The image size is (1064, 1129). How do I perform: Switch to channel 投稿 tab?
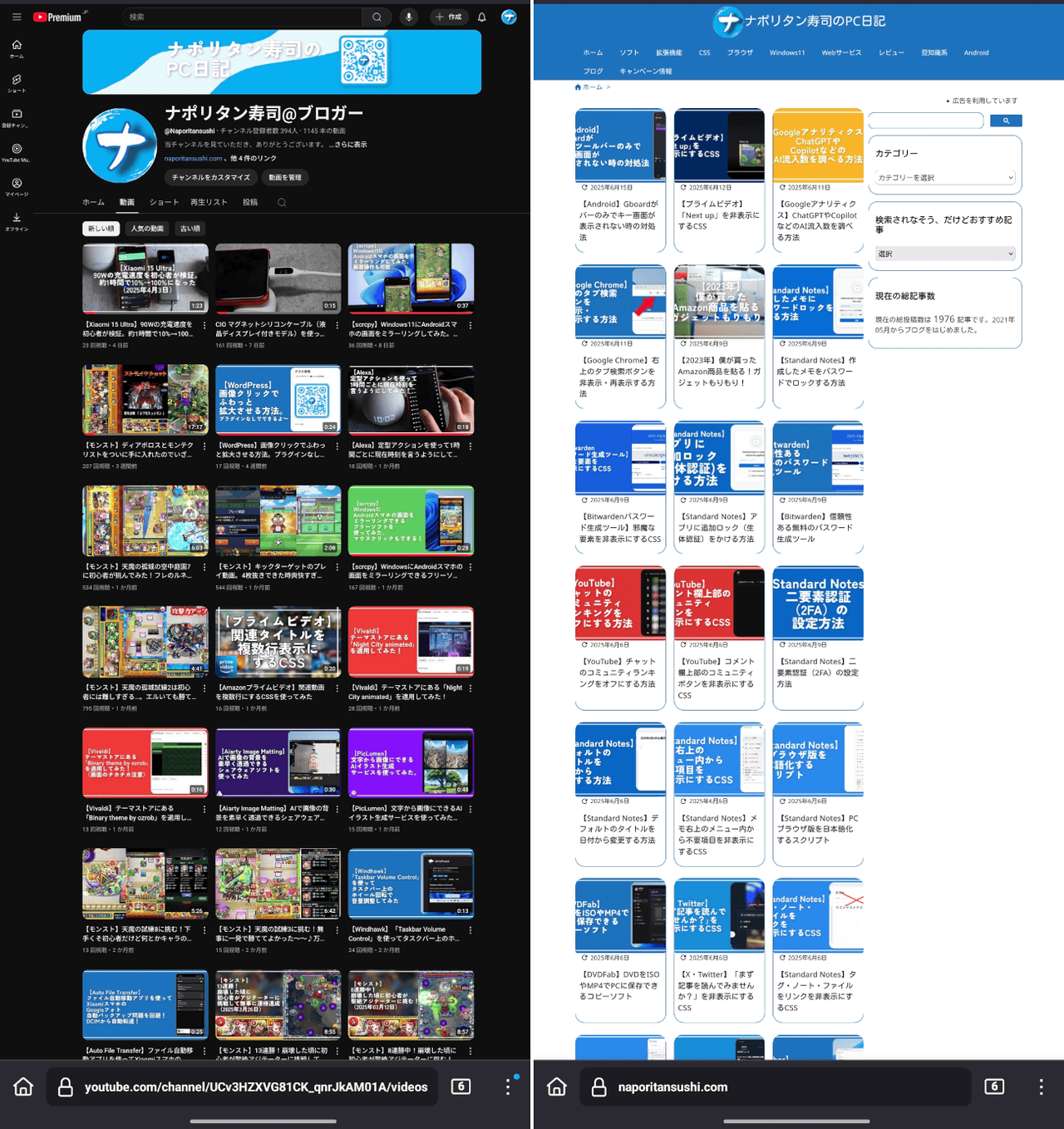[x=250, y=202]
